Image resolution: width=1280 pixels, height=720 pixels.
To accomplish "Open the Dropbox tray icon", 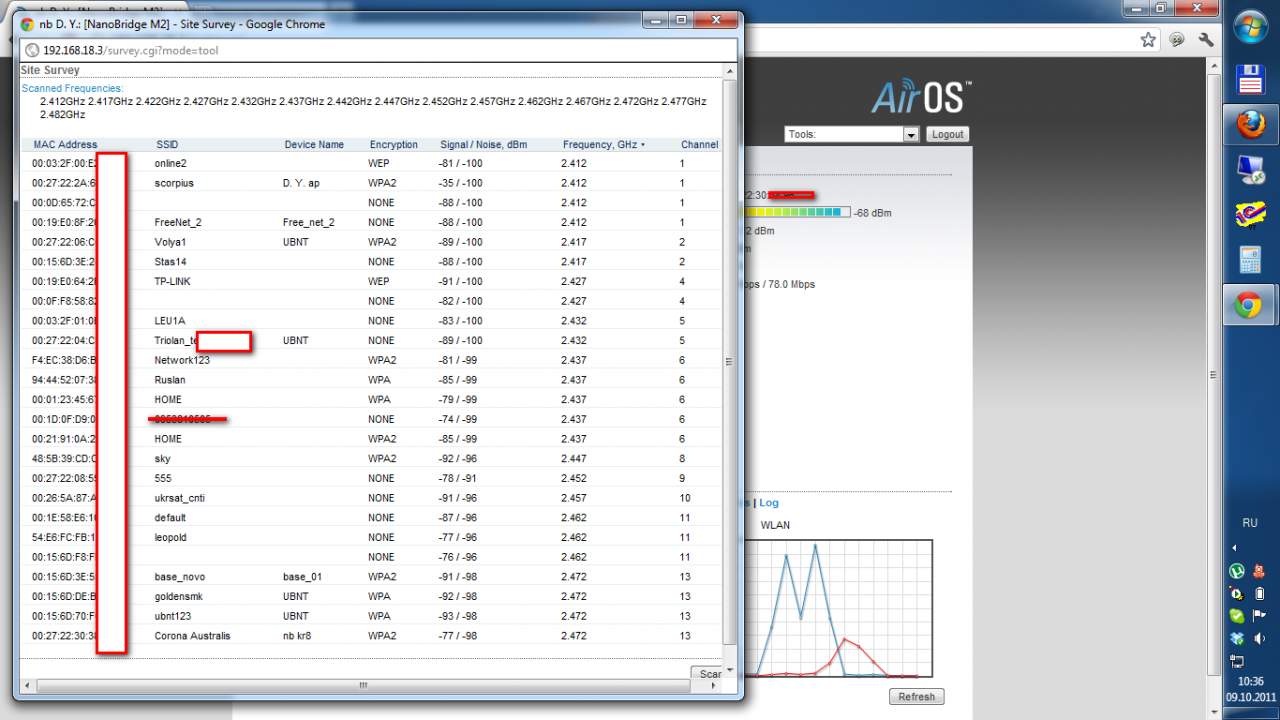I will (x=1237, y=639).
